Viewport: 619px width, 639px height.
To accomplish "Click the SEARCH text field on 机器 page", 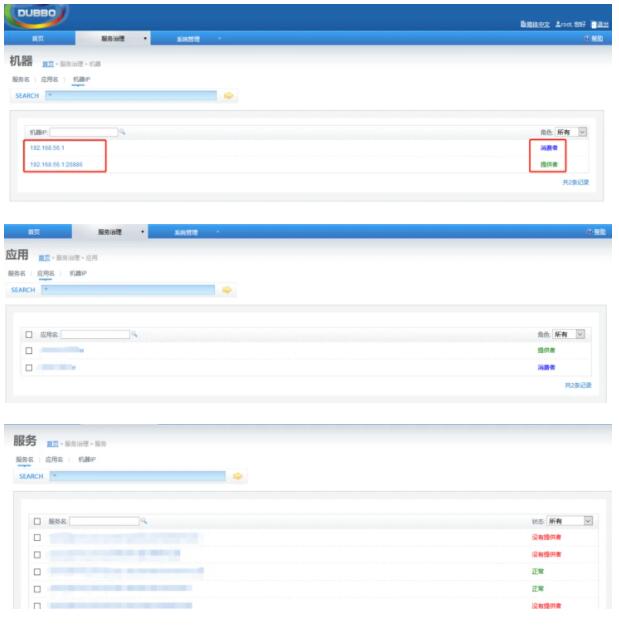I will [130, 96].
